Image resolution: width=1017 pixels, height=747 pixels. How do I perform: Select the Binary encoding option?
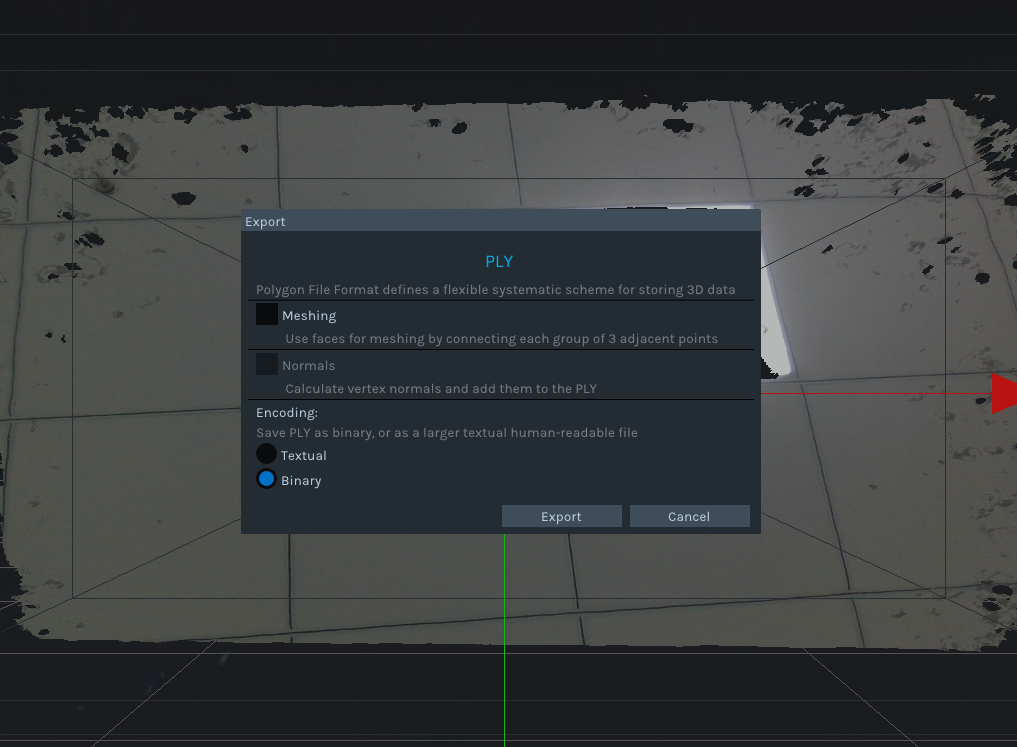point(266,479)
